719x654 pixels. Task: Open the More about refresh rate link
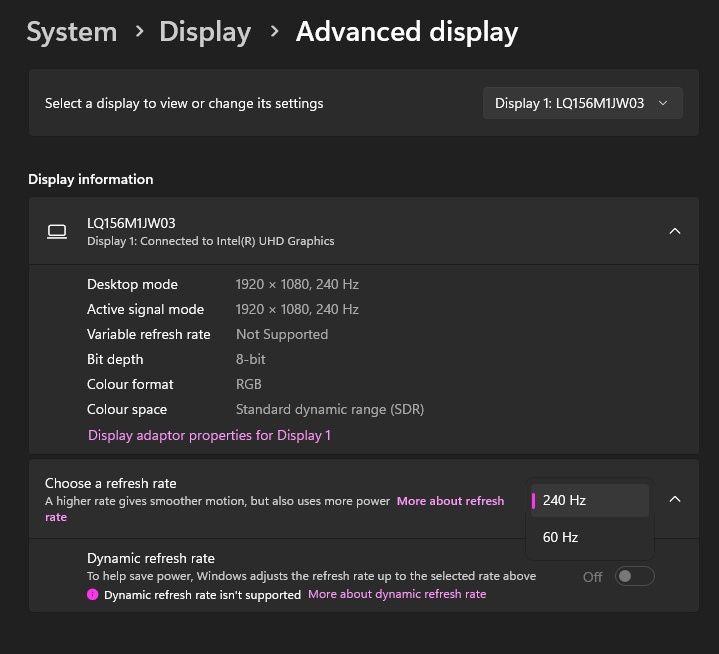click(x=450, y=501)
